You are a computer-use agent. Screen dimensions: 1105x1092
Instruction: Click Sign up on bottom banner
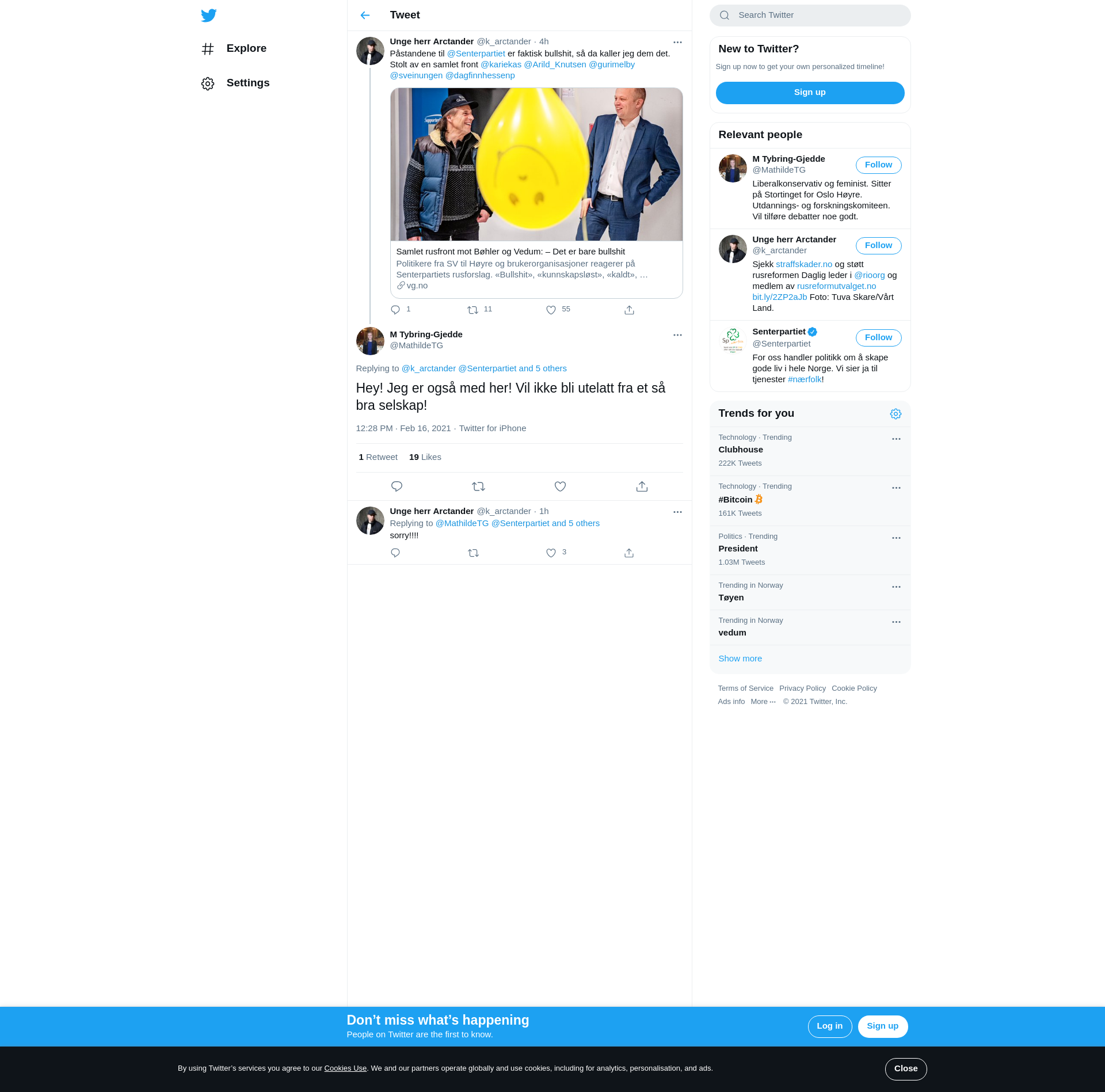[882, 1026]
